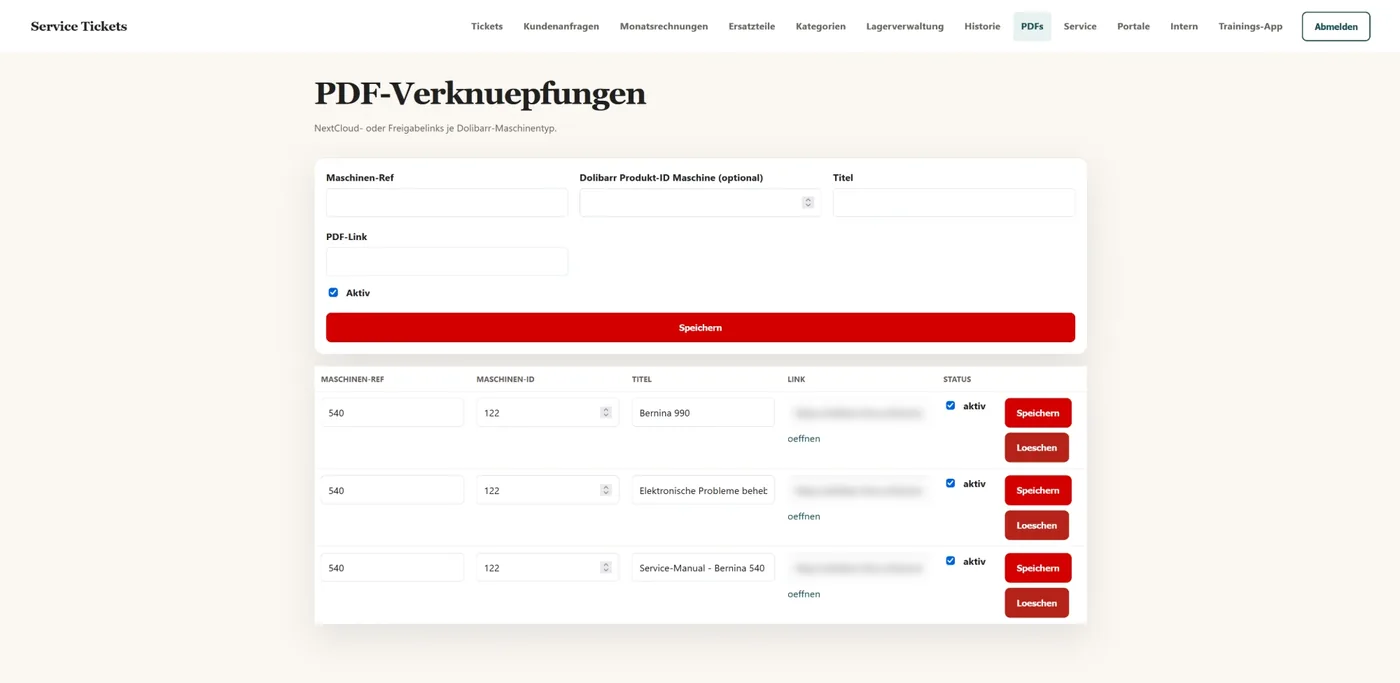This screenshot has width=1400, height=683.
Task: Click the Abmelden button
Action: click(1336, 27)
